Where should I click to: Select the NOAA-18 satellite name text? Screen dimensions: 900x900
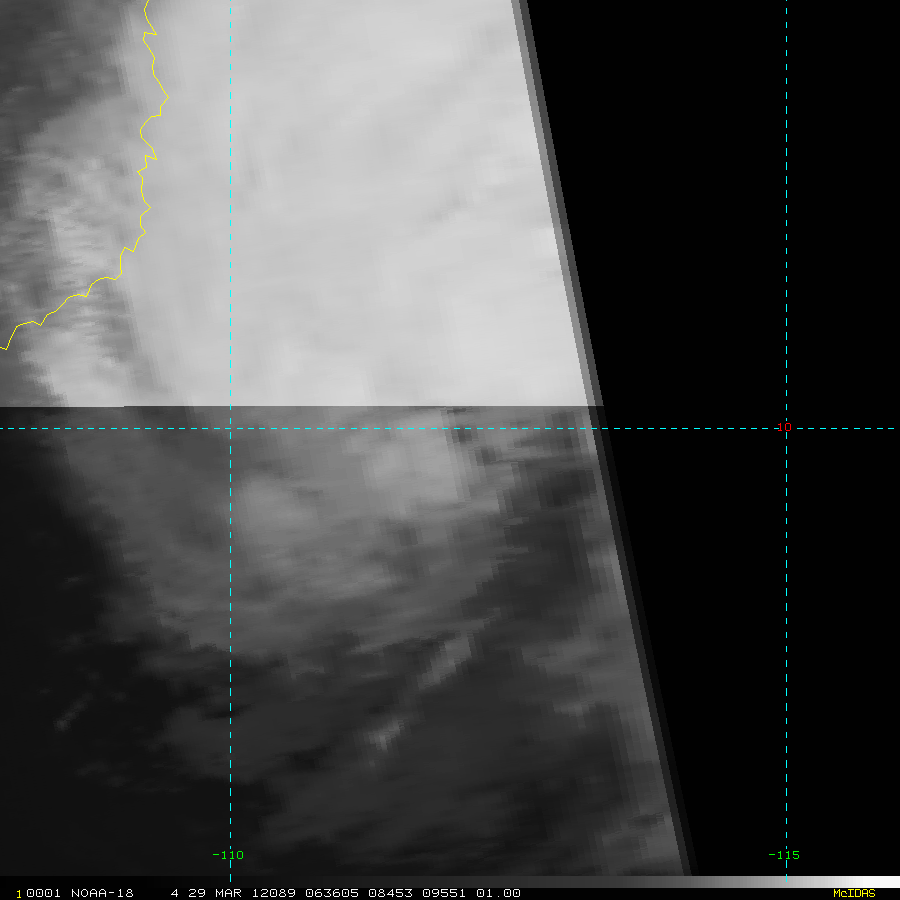(102, 893)
